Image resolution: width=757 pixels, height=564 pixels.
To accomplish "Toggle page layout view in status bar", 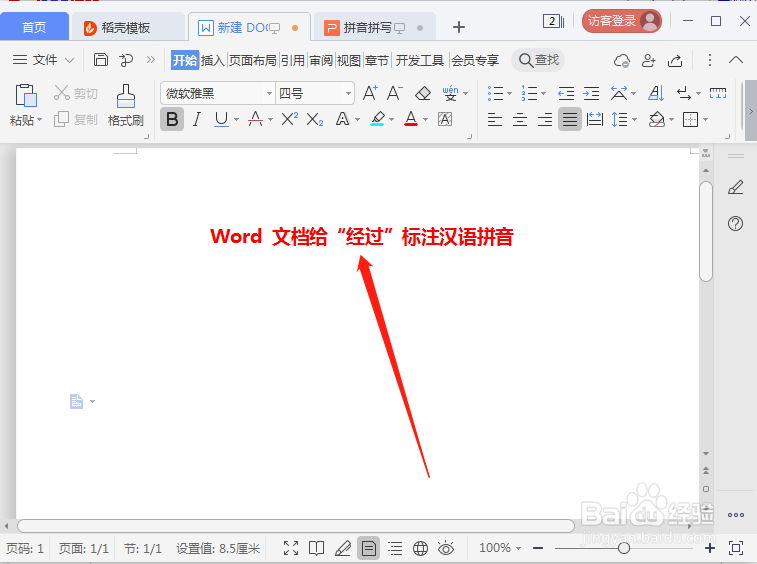I will click(368, 548).
